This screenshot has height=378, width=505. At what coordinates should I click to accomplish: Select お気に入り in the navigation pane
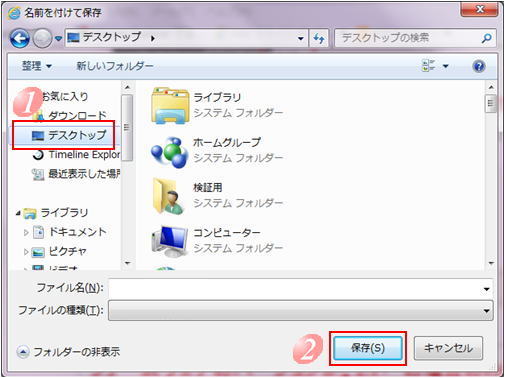(65, 96)
